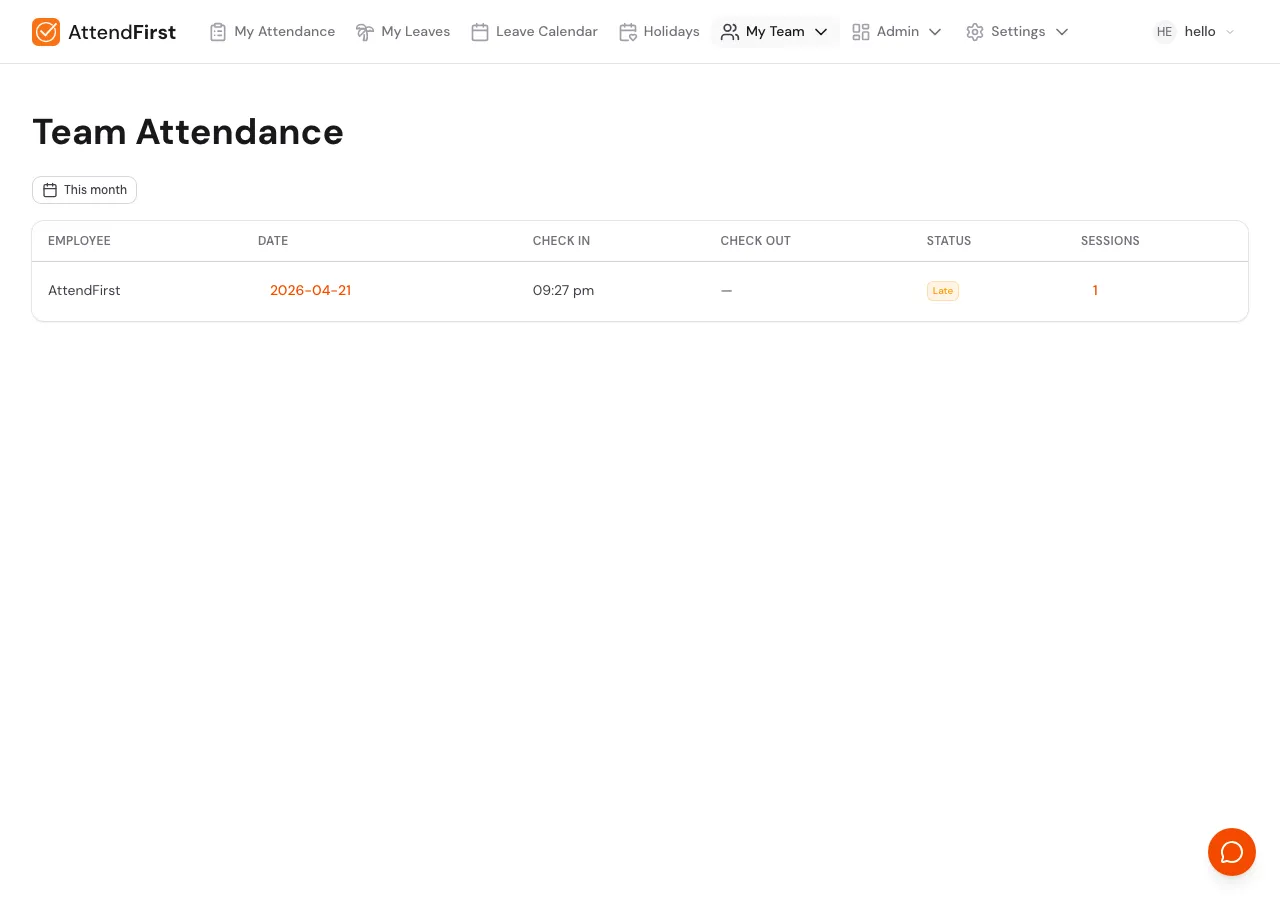Open the chat support bubble

pos(1232,852)
